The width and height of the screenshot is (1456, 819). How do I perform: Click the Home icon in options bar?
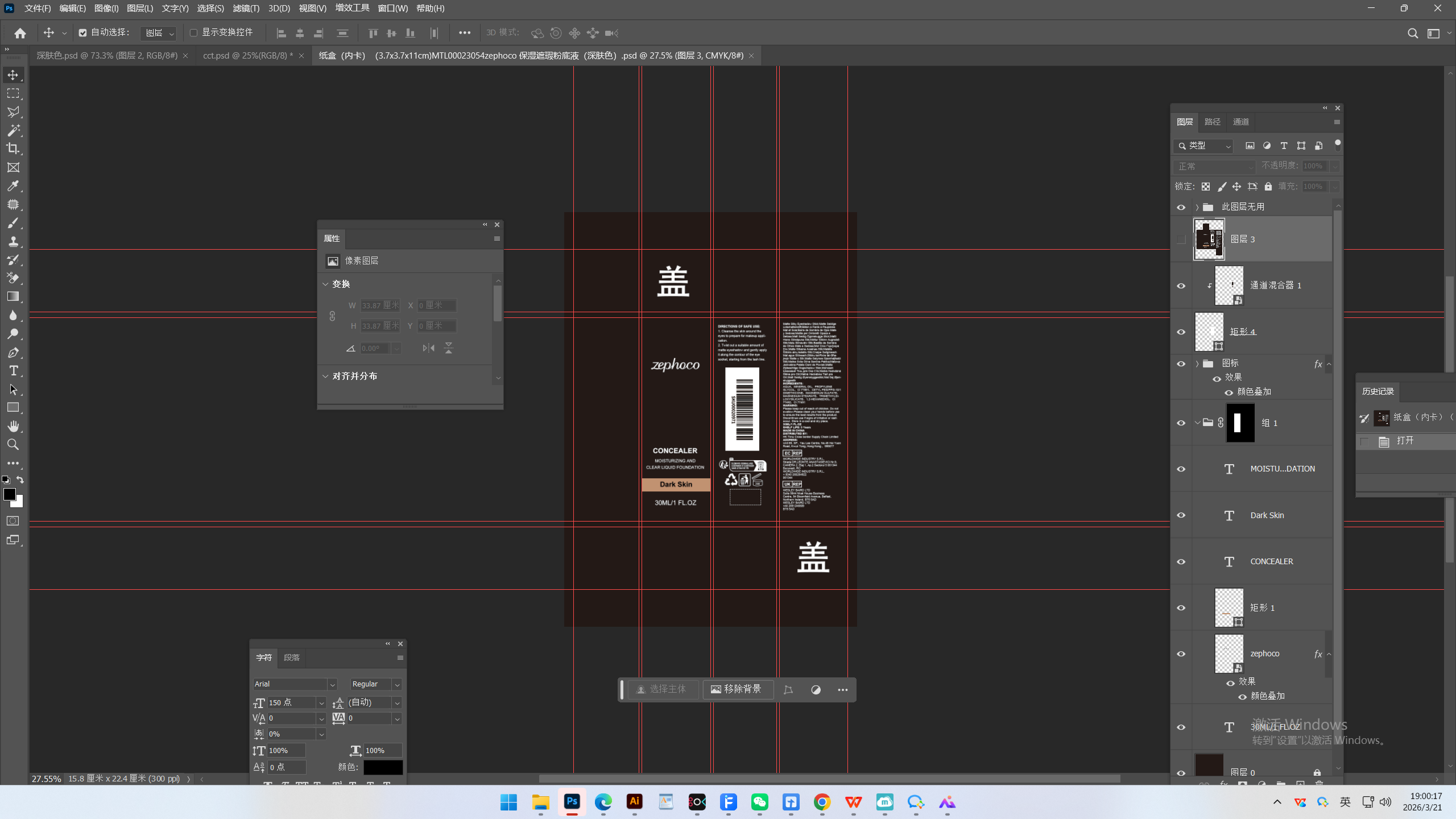point(20,33)
